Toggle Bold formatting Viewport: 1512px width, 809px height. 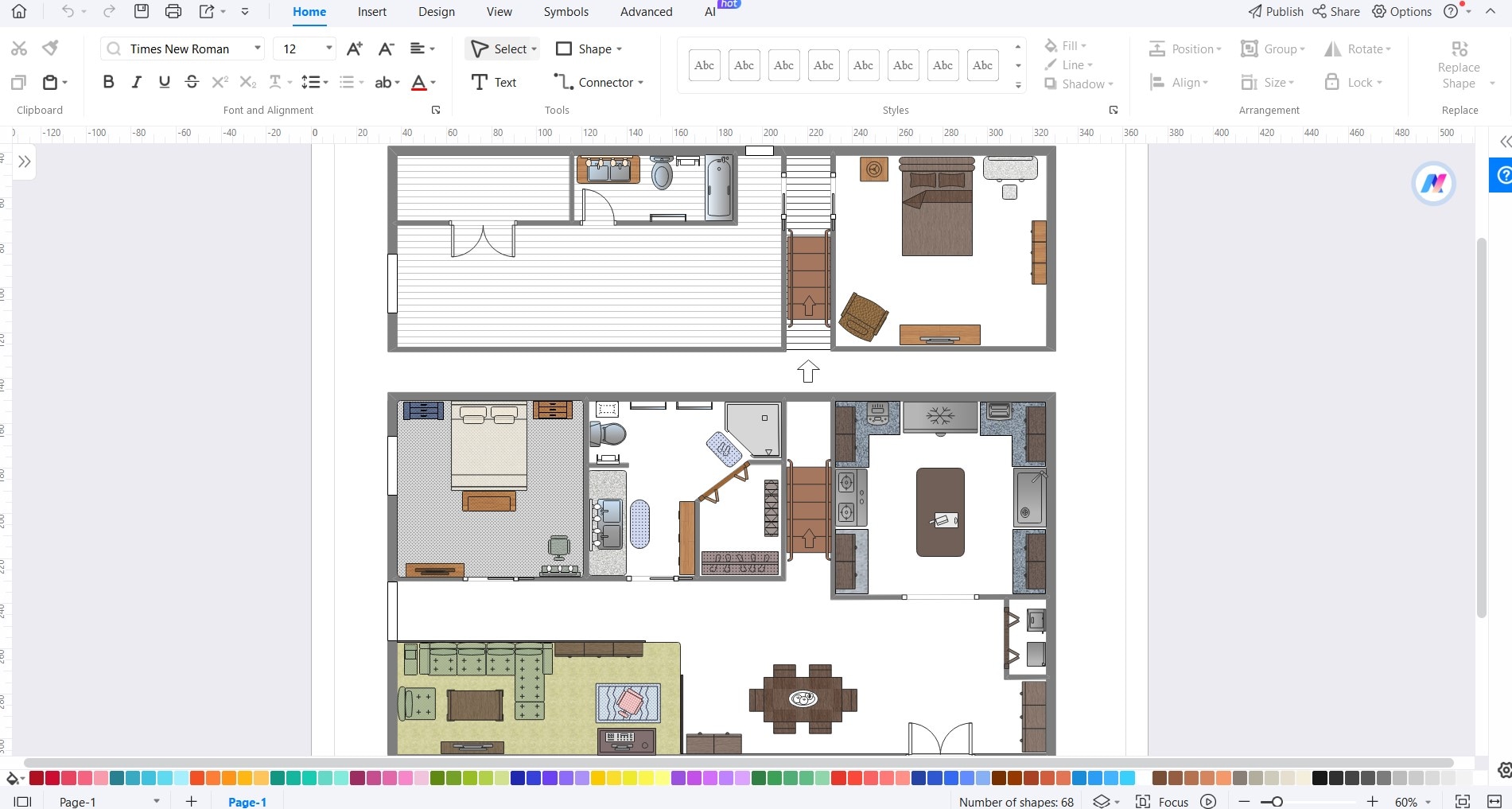click(x=109, y=82)
